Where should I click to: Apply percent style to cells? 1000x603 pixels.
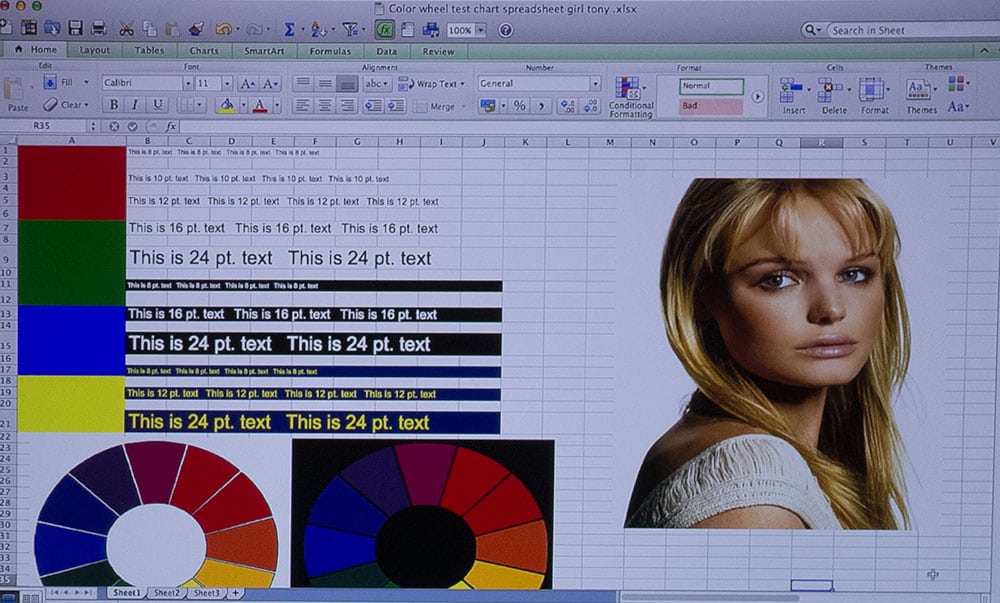[520, 106]
